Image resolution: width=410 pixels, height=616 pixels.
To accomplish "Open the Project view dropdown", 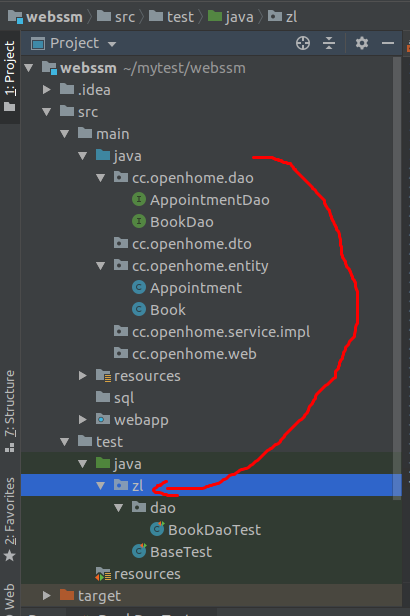I will click(112, 44).
